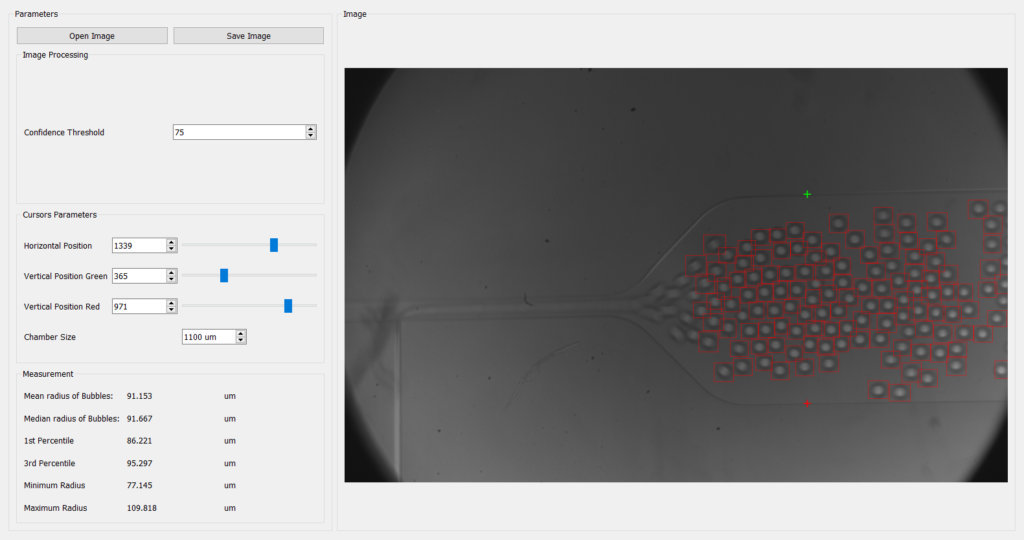
Task: Click the Median radius of Bubbles label
Action: pyautogui.click(x=71, y=419)
